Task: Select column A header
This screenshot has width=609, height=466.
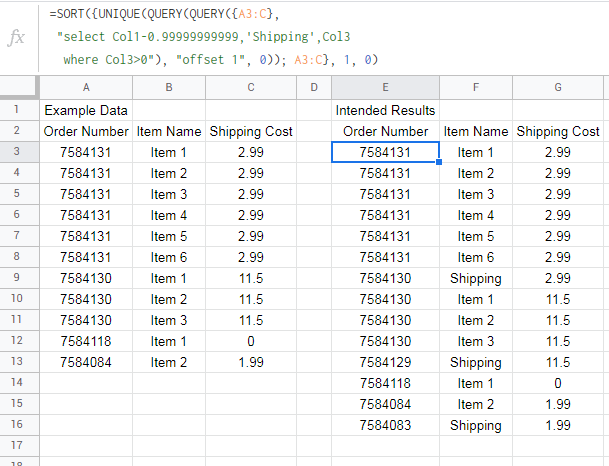Action: click(86, 87)
